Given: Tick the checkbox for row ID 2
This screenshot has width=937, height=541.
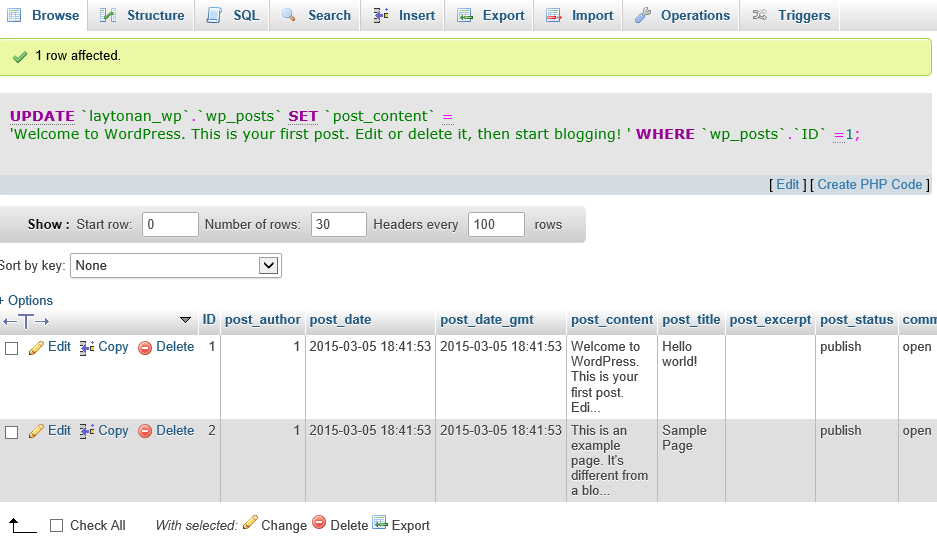Looking at the screenshot, I should 11,432.
